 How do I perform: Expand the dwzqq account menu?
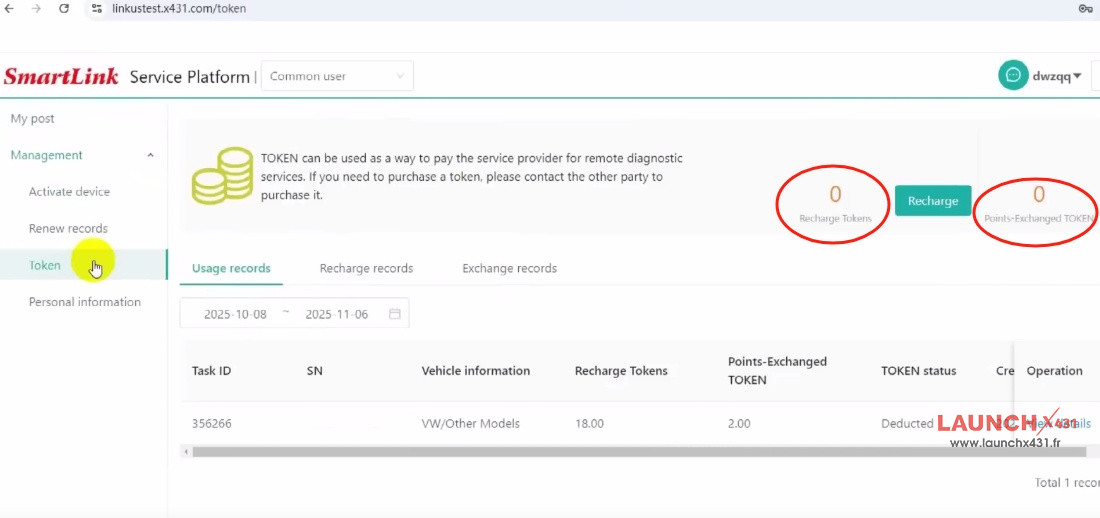tap(1057, 76)
